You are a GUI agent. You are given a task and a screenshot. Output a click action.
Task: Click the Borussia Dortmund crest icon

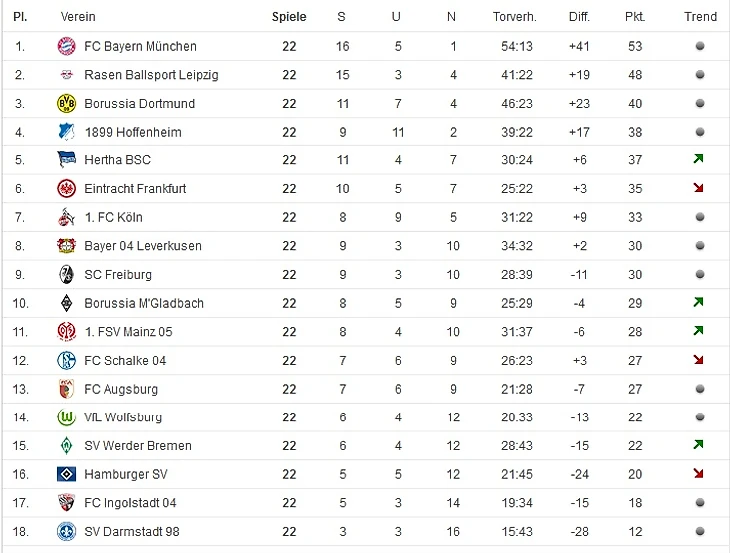point(66,103)
